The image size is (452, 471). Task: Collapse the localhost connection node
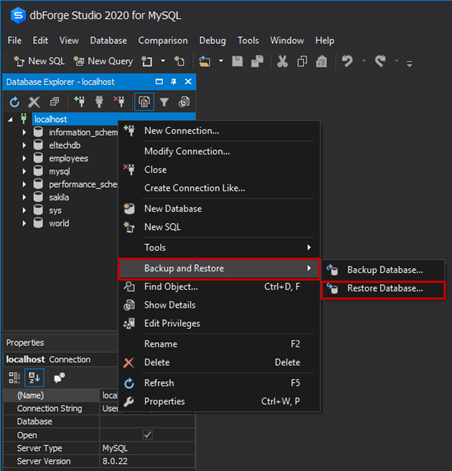click(x=10, y=119)
